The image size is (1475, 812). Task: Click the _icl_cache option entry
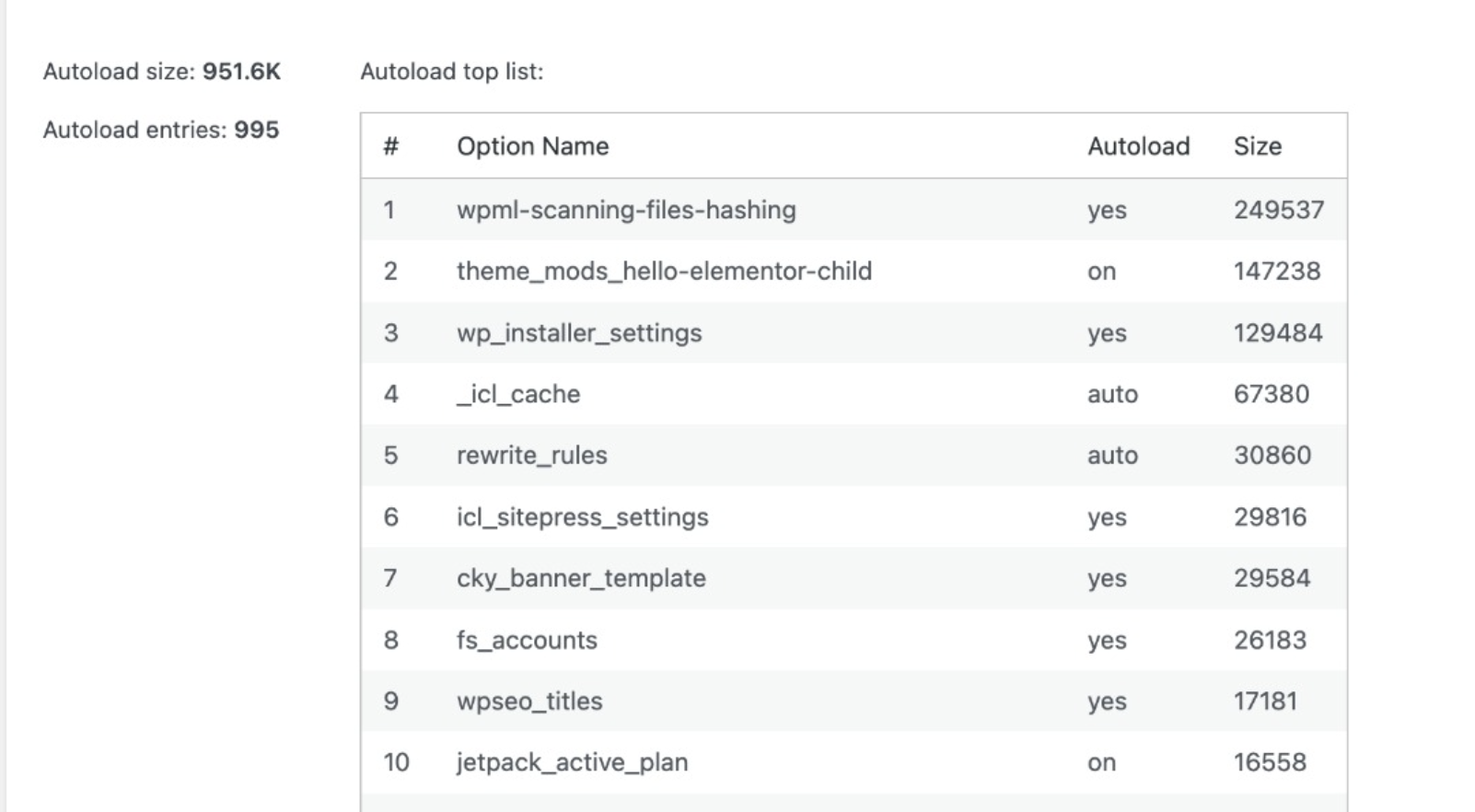click(x=518, y=394)
